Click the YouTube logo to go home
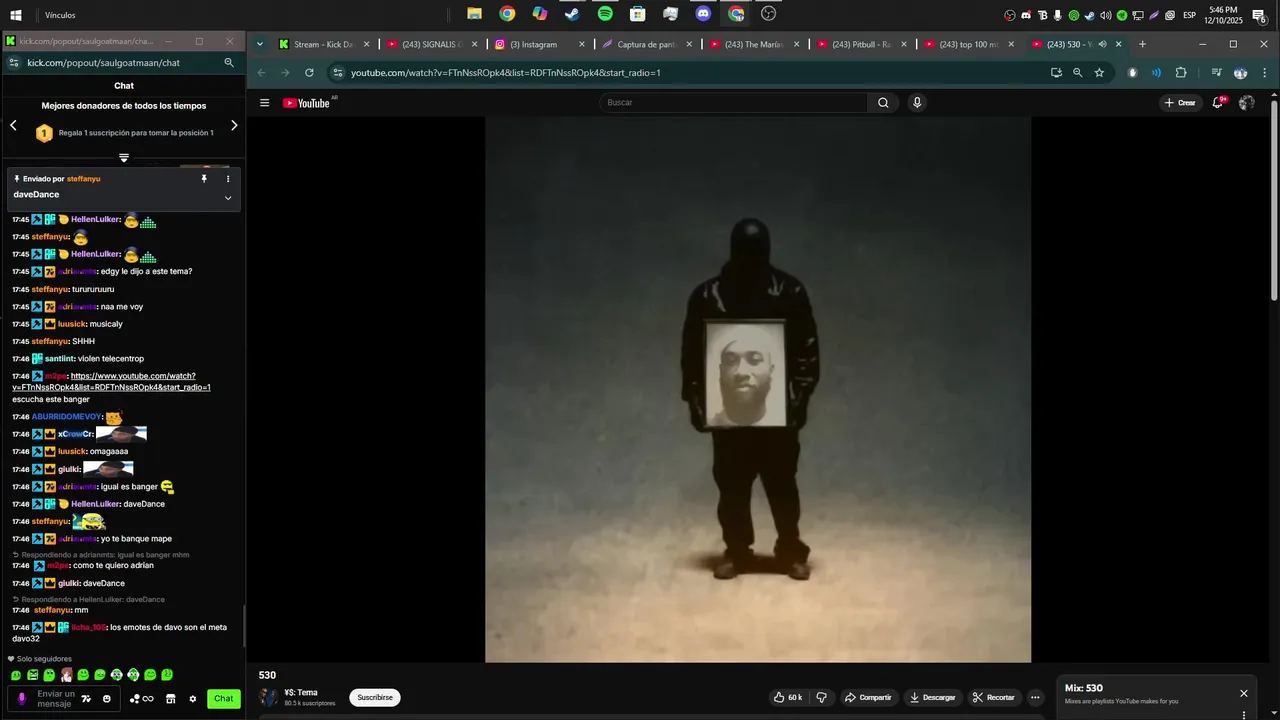Screen dimensions: 1280x720 306,103
